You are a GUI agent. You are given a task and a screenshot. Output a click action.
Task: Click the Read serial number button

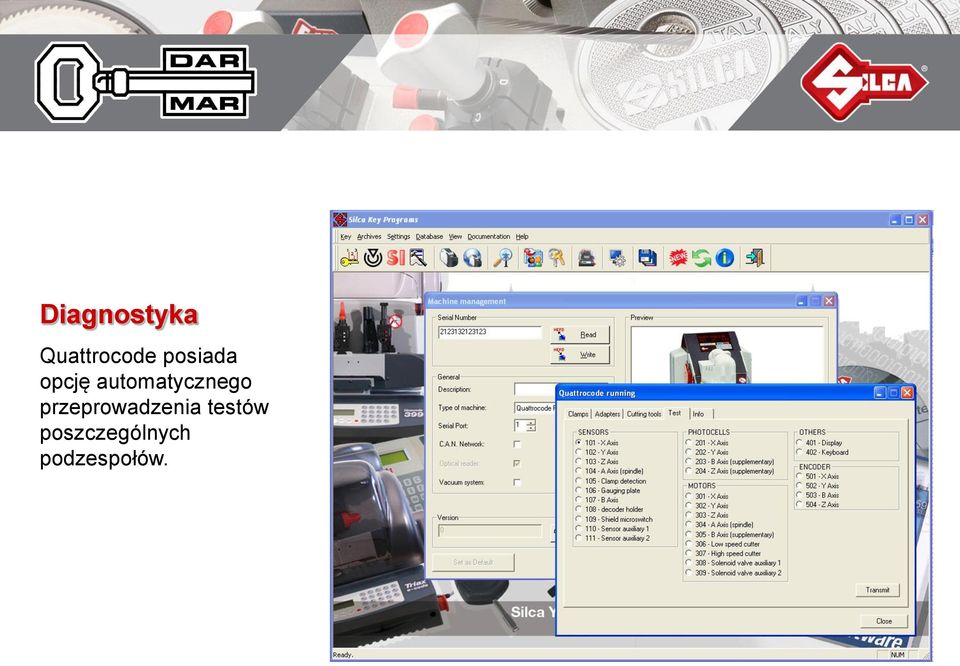[x=580, y=335]
